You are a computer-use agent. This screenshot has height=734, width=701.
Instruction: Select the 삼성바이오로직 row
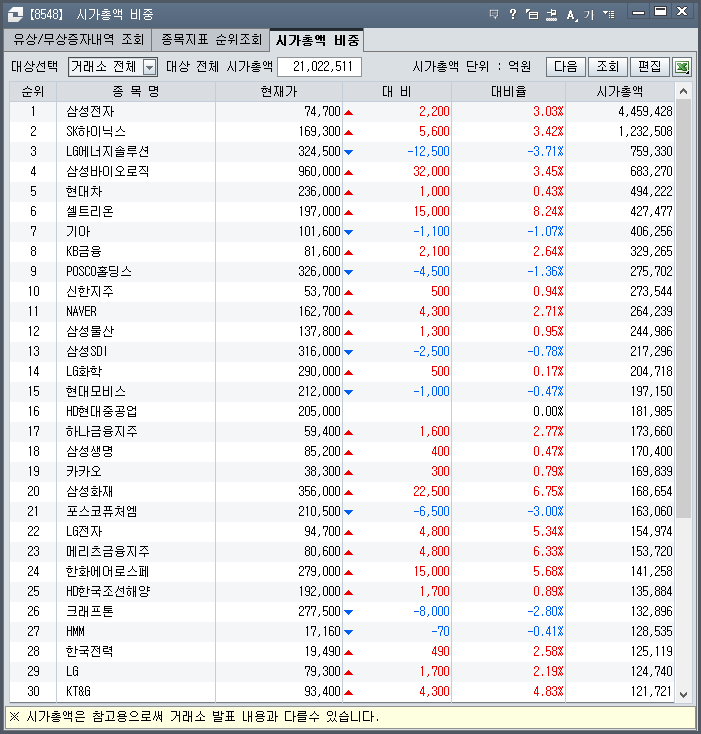(342, 171)
